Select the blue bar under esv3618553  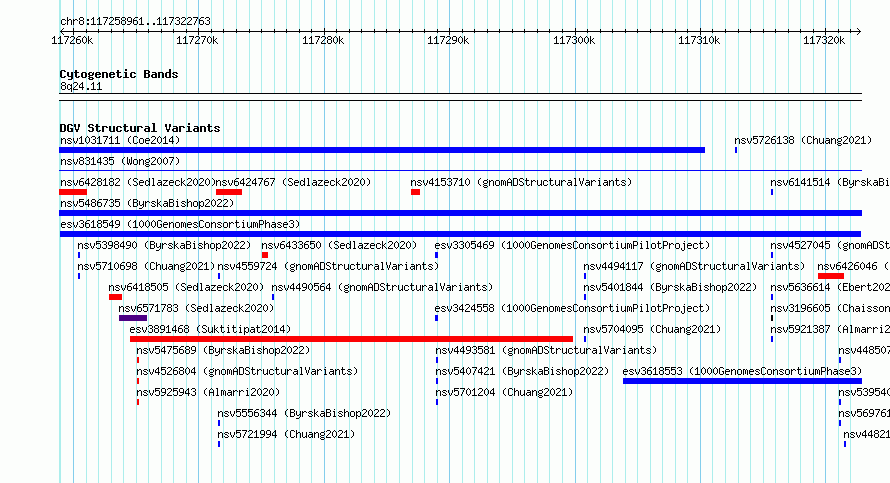click(x=742, y=381)
